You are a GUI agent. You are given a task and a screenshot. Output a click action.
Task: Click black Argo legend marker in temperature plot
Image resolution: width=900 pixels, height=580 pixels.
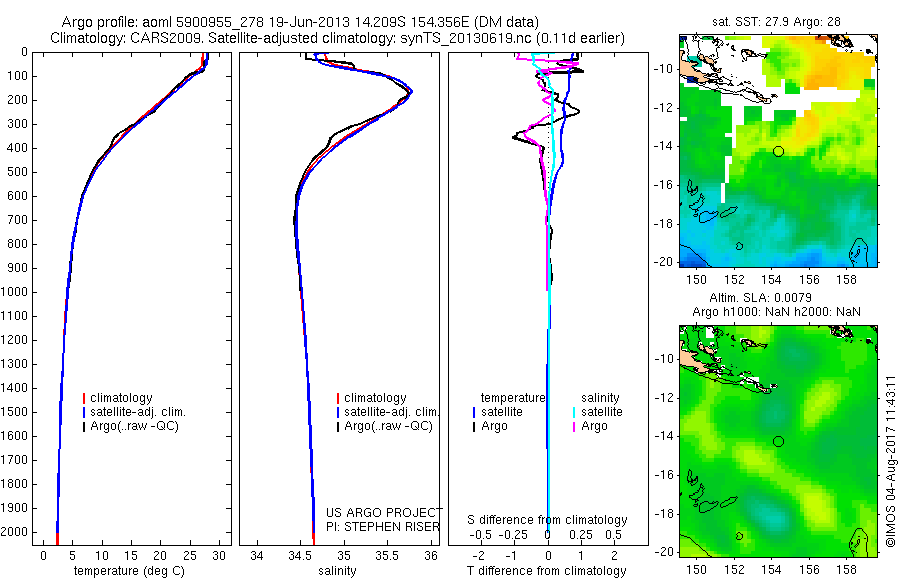click(x=84, y=427)
